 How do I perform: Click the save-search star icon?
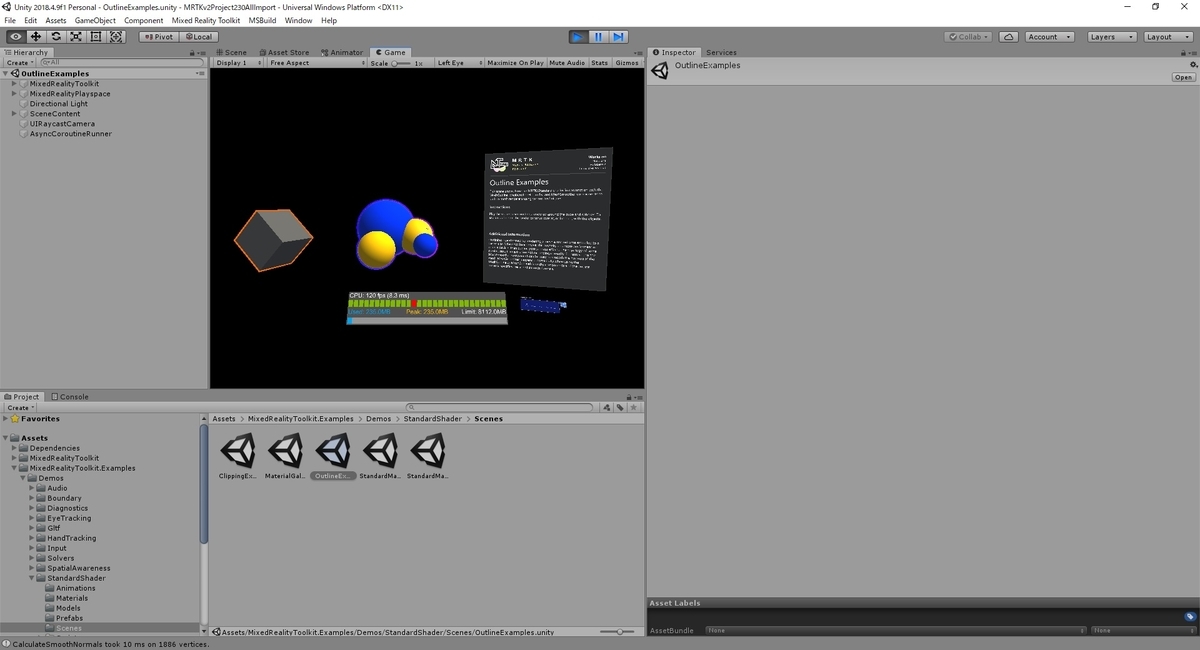pos(633,408)
